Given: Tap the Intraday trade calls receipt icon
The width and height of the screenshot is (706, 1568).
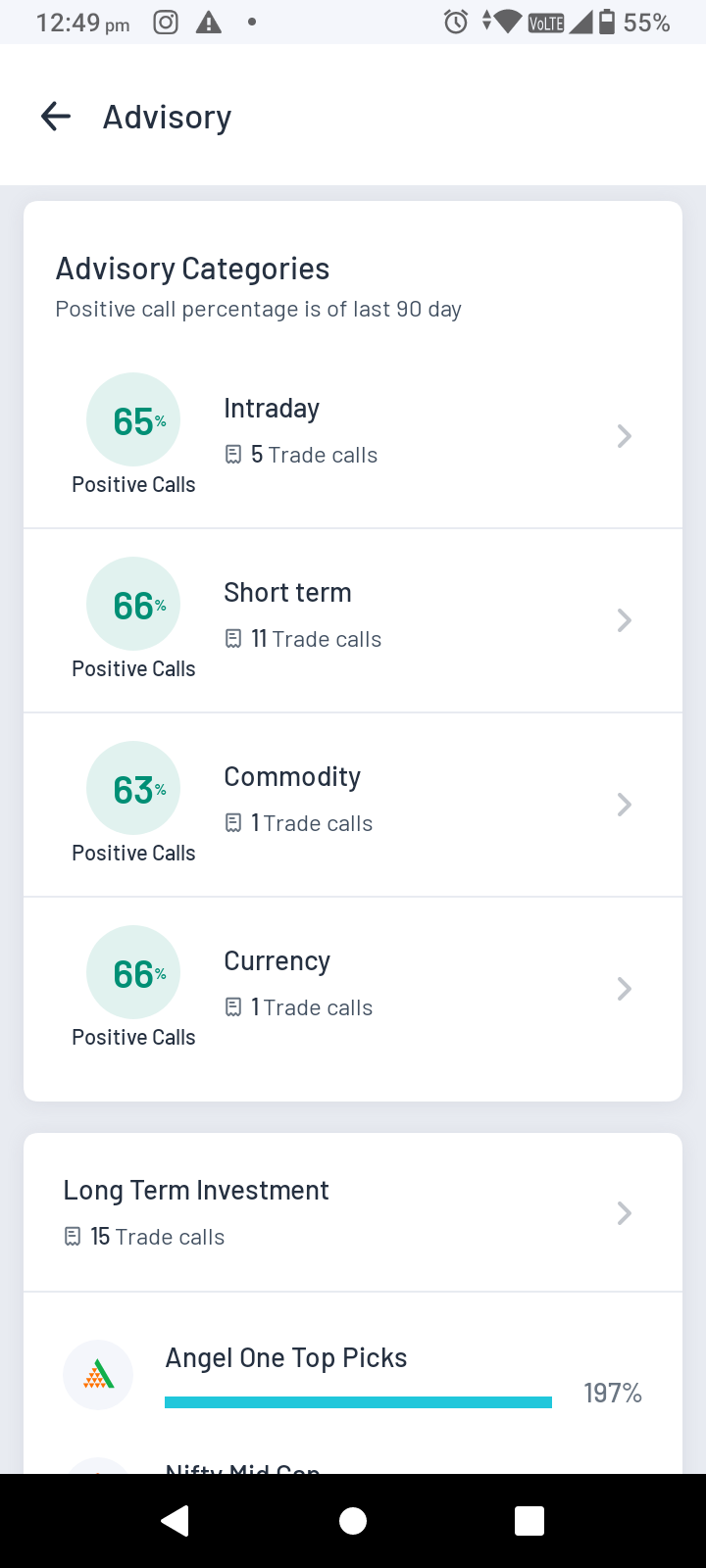Looking at the screenshot, I should coord(233,455).
